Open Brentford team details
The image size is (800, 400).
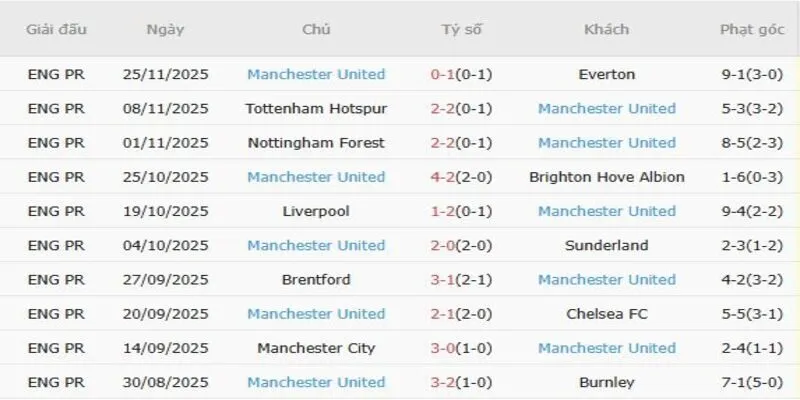(316, 279)
